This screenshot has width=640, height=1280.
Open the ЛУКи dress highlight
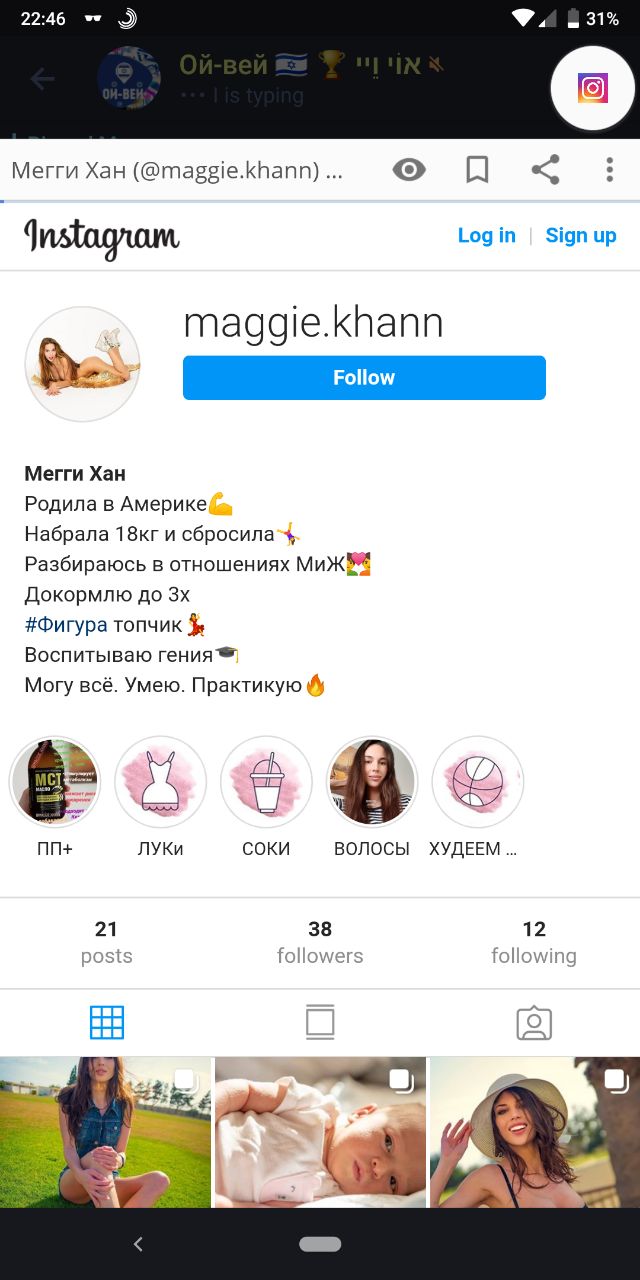161,782
